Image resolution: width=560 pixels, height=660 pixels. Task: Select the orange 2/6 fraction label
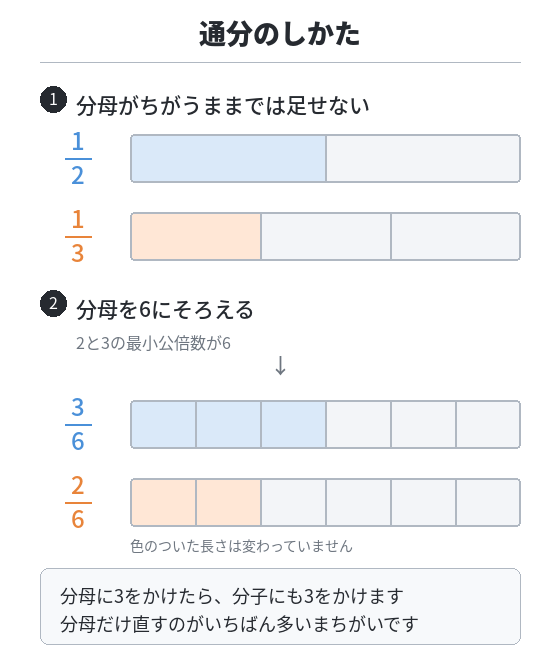pyautogui.click(x=78, y=503)
